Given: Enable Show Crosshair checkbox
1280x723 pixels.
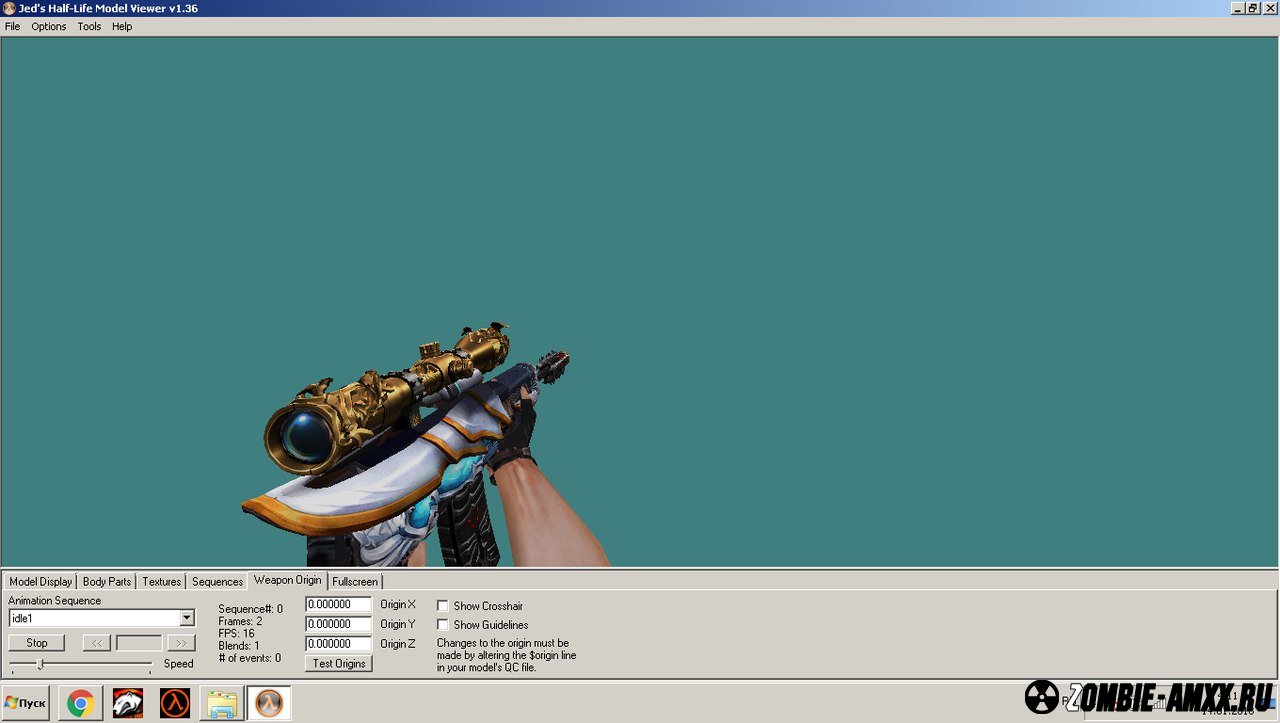Looking at the screenshot, I should click(443, 606).
